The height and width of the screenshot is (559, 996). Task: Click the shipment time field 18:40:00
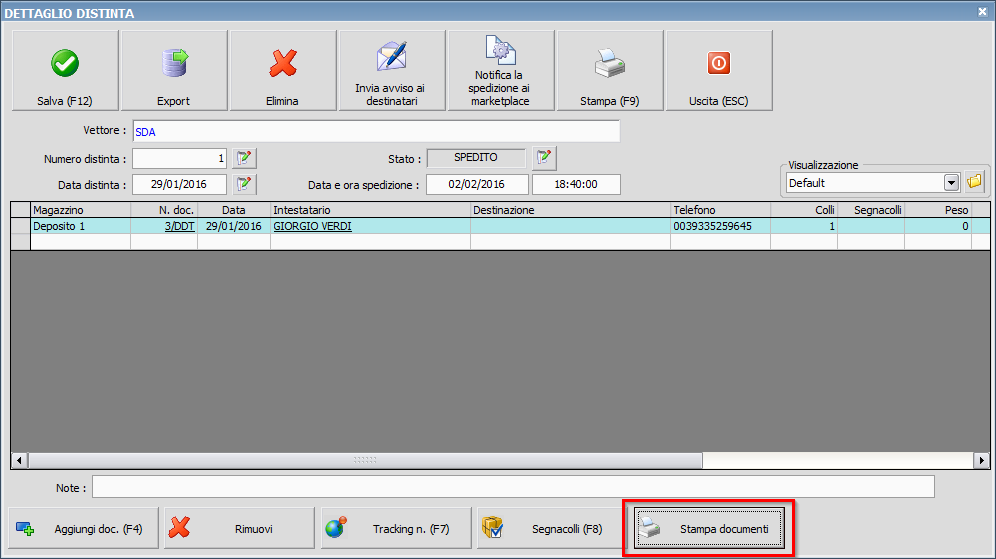[576, 184]
